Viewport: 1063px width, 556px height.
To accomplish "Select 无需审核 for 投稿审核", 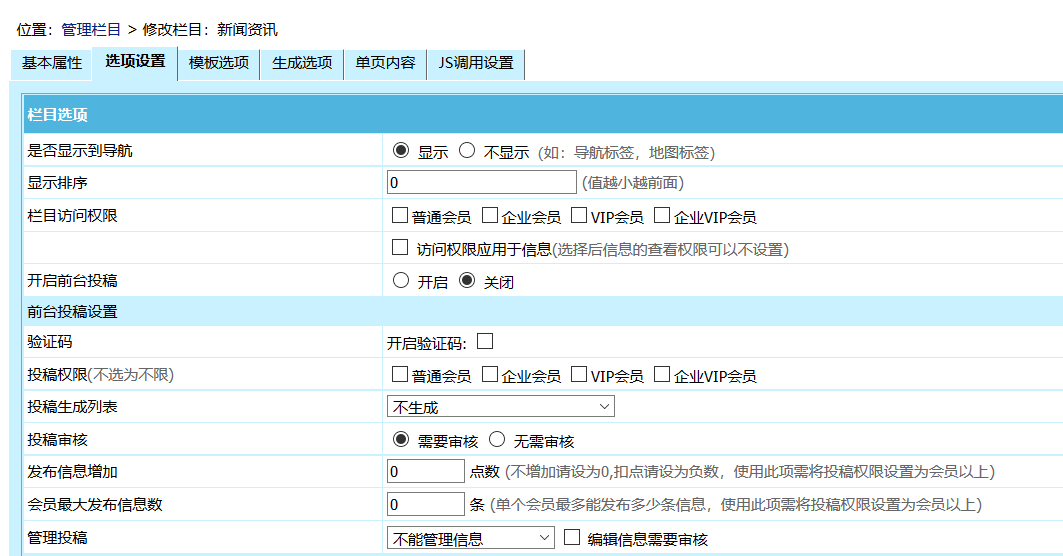I will pyautogui.click(x=497, y=439).
